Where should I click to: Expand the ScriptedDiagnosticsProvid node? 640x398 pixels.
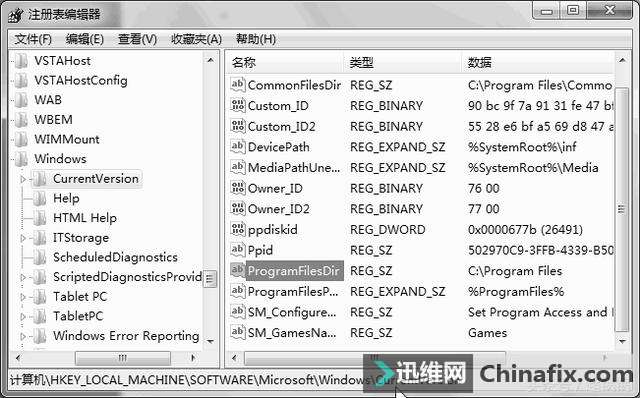click(x=23, y=277)
